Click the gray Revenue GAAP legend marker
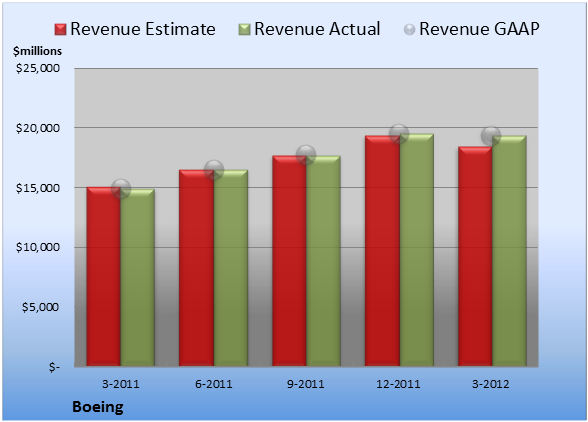The height and width of the screenshot is (422, 588). [x=409, y=30]
